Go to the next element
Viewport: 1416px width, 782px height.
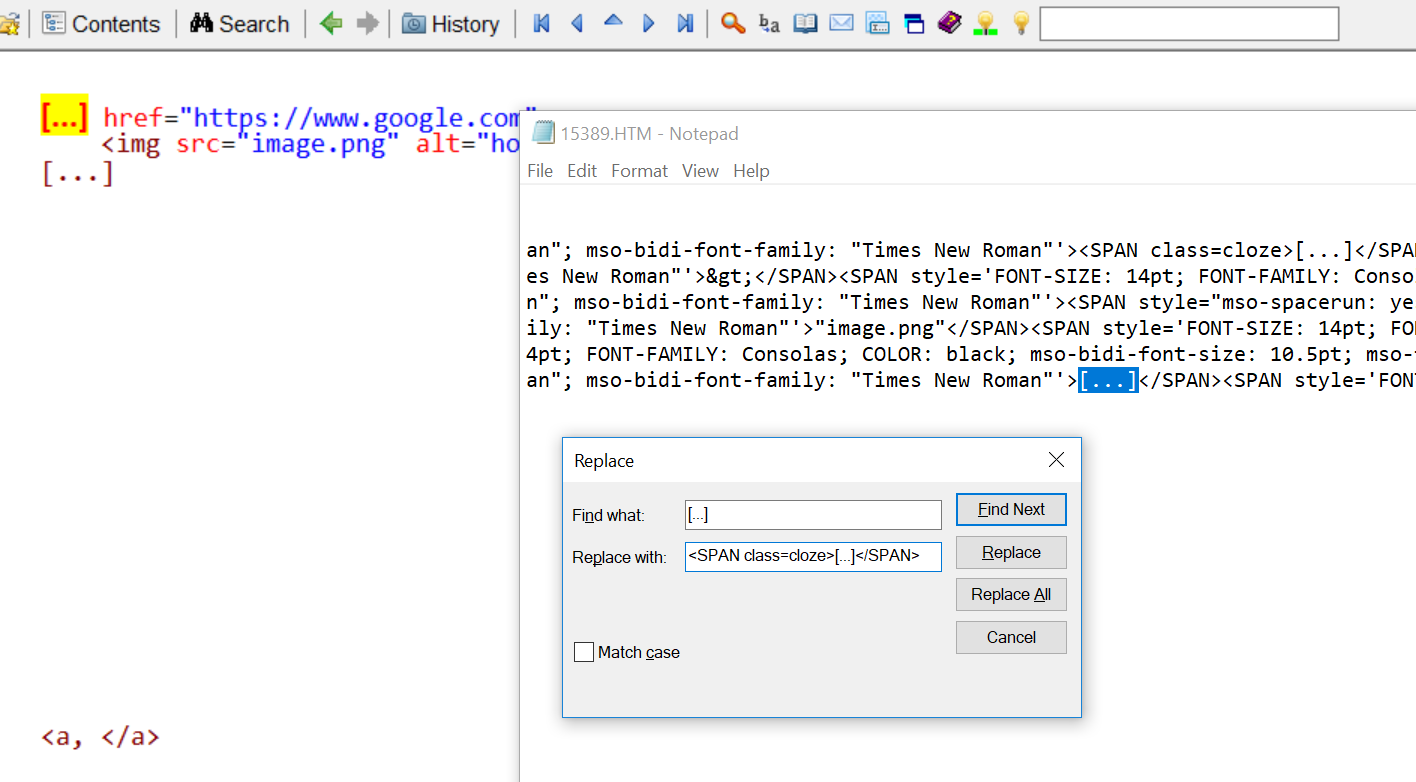(x=649, y=24)
